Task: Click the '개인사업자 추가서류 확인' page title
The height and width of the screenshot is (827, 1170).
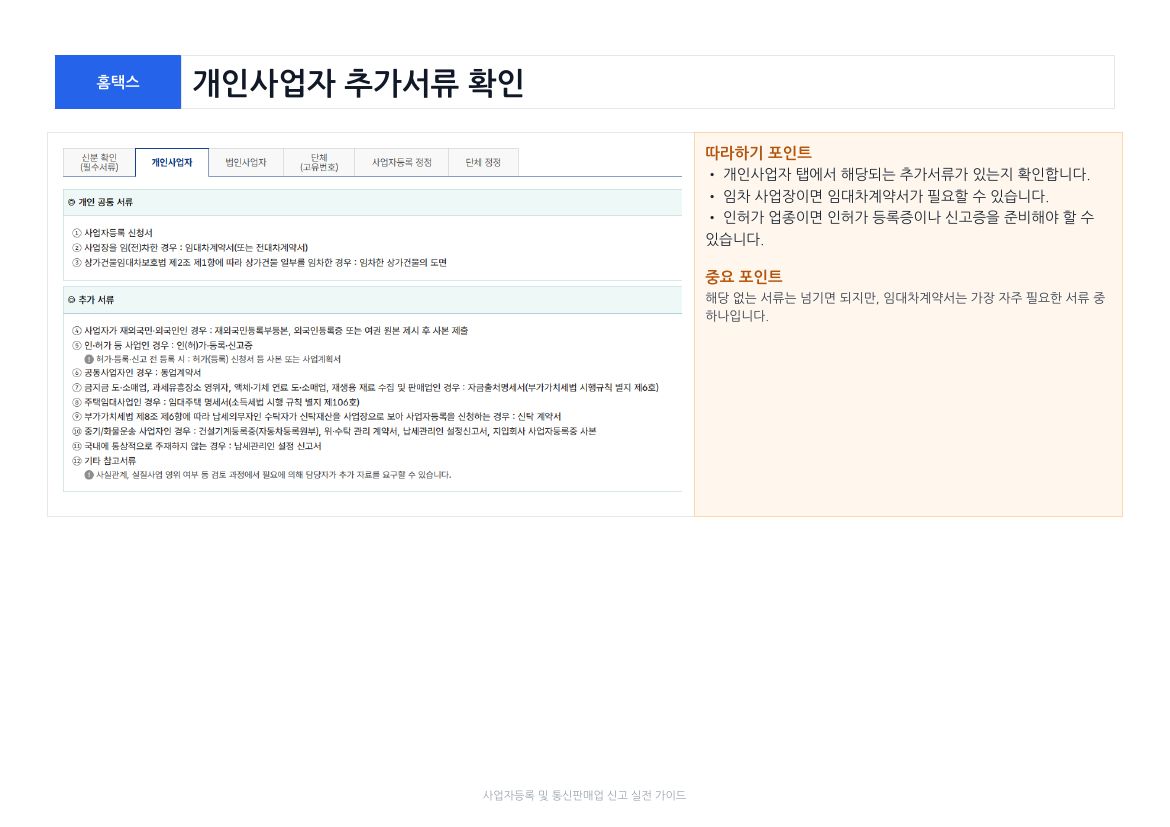Action: (x=358, y=83)
